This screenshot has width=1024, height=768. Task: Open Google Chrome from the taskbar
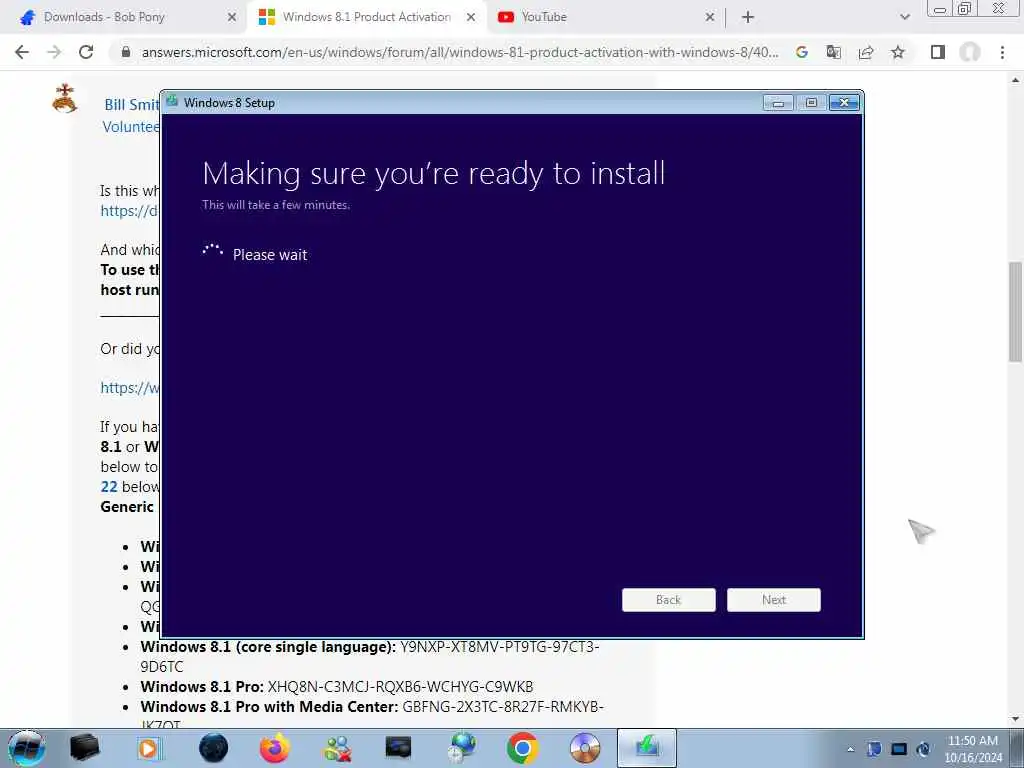point(522,748)
